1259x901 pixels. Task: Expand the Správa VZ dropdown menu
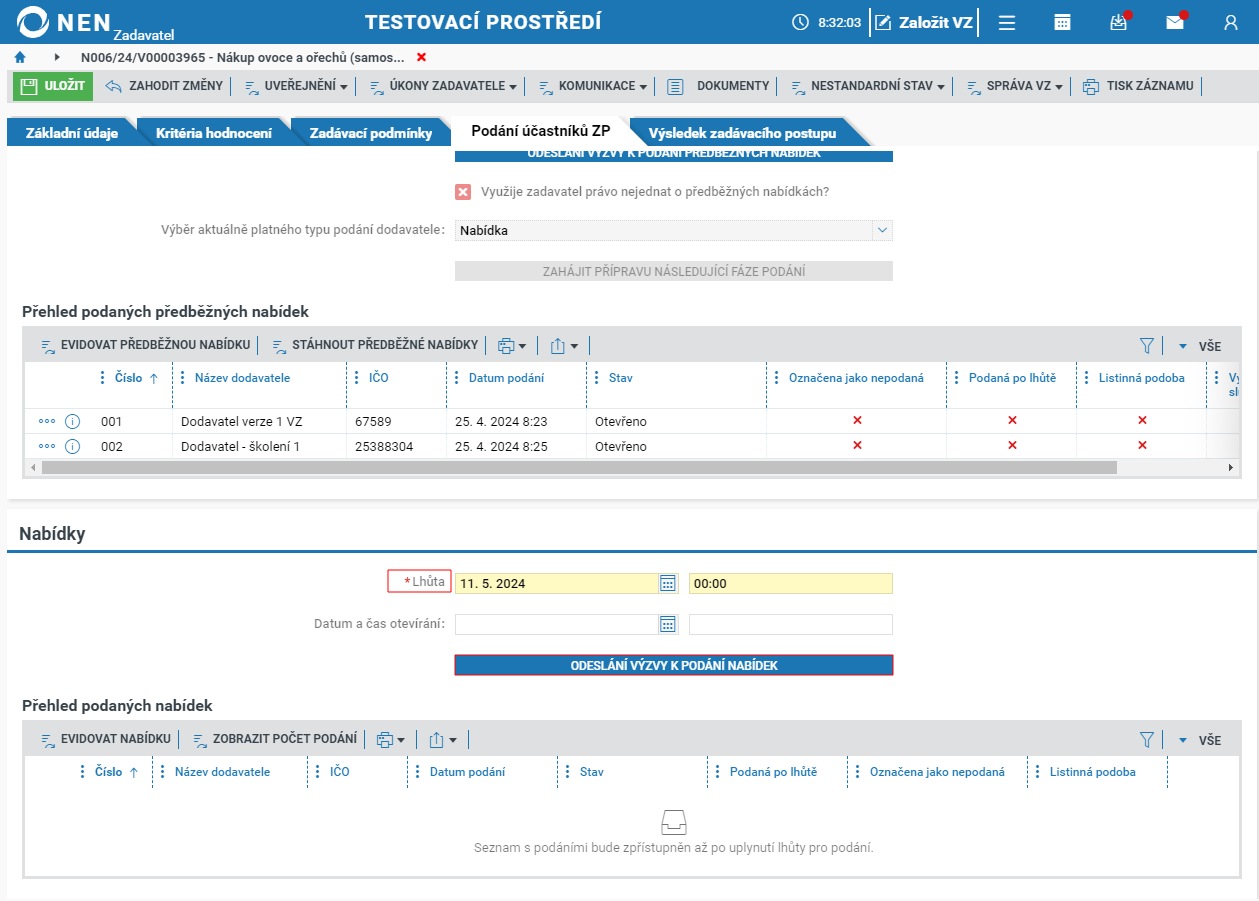pyautogui.click(x=1014, y=86)
